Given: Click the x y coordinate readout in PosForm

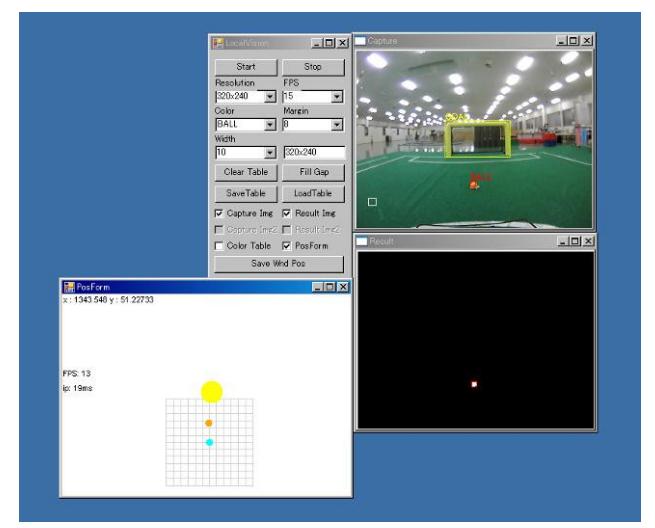Looking at the screenshot, I should coord(108,300).
